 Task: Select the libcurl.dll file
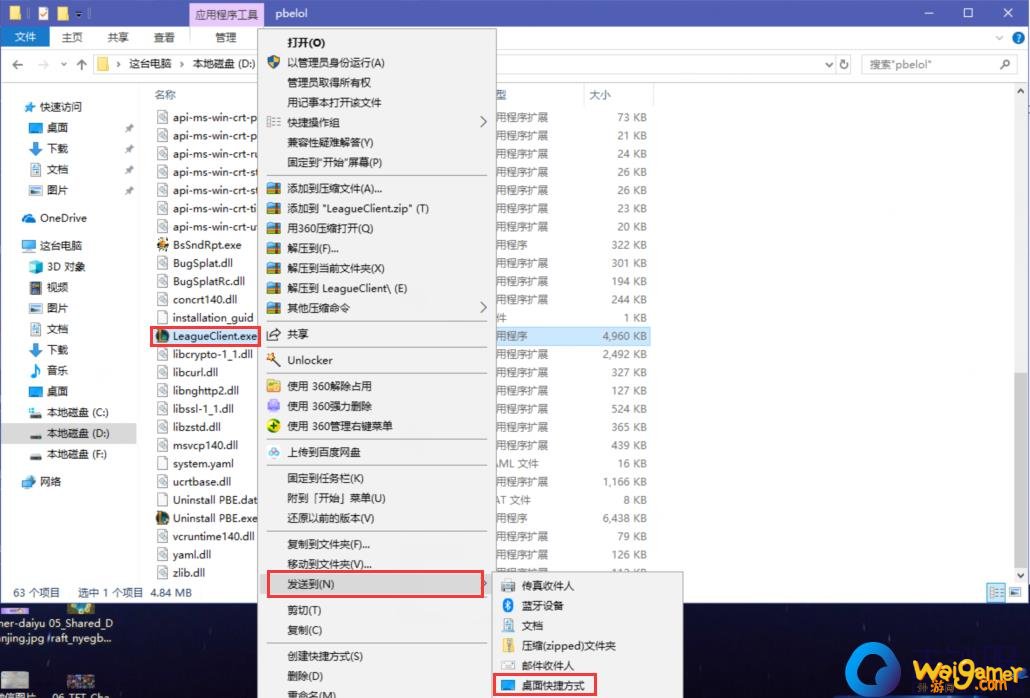tap(195, 372)
